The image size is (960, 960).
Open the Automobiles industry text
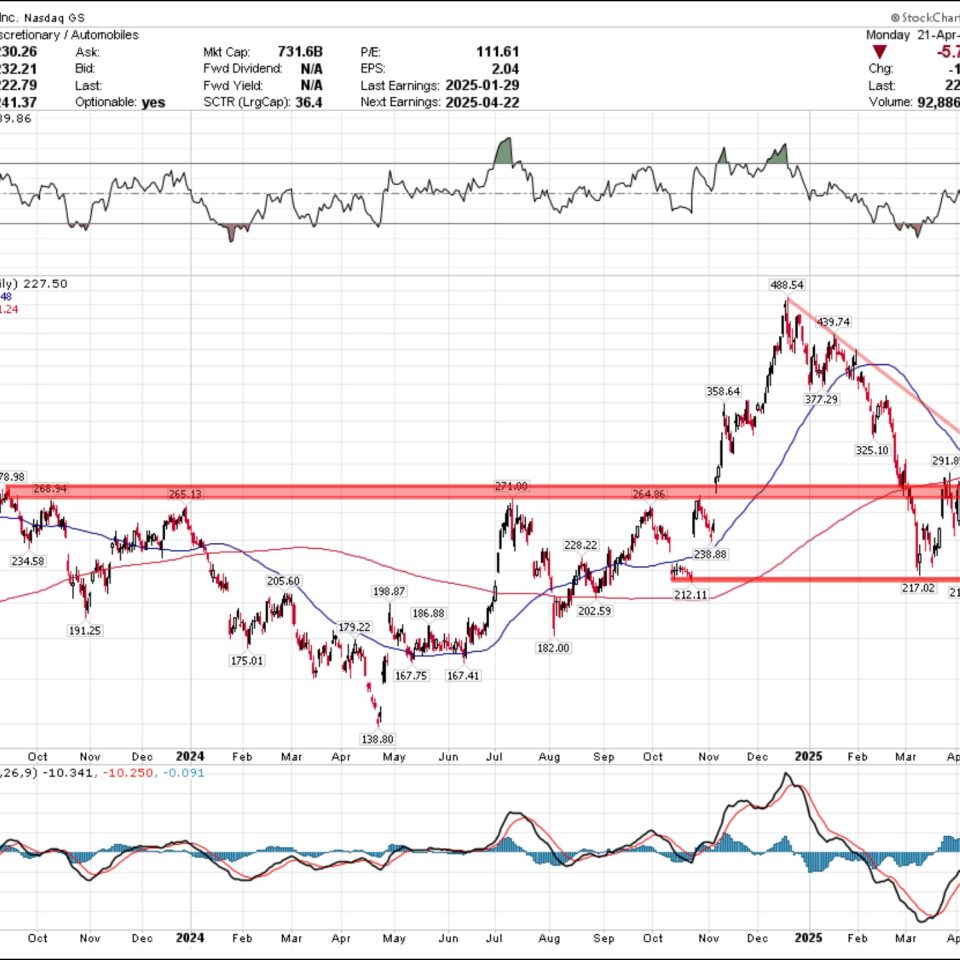[101, 34]
